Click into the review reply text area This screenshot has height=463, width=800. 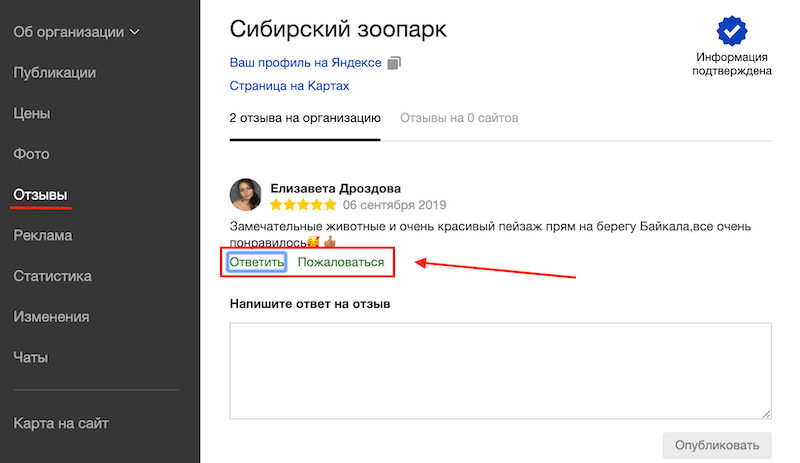[x=500, y=370]
